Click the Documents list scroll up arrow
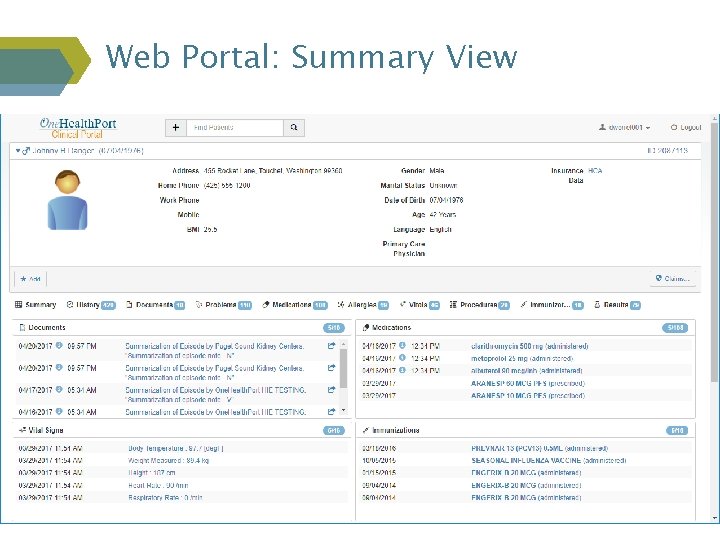Screen dimensions: 720x540 pyautogui.click(x=343, y=343)
